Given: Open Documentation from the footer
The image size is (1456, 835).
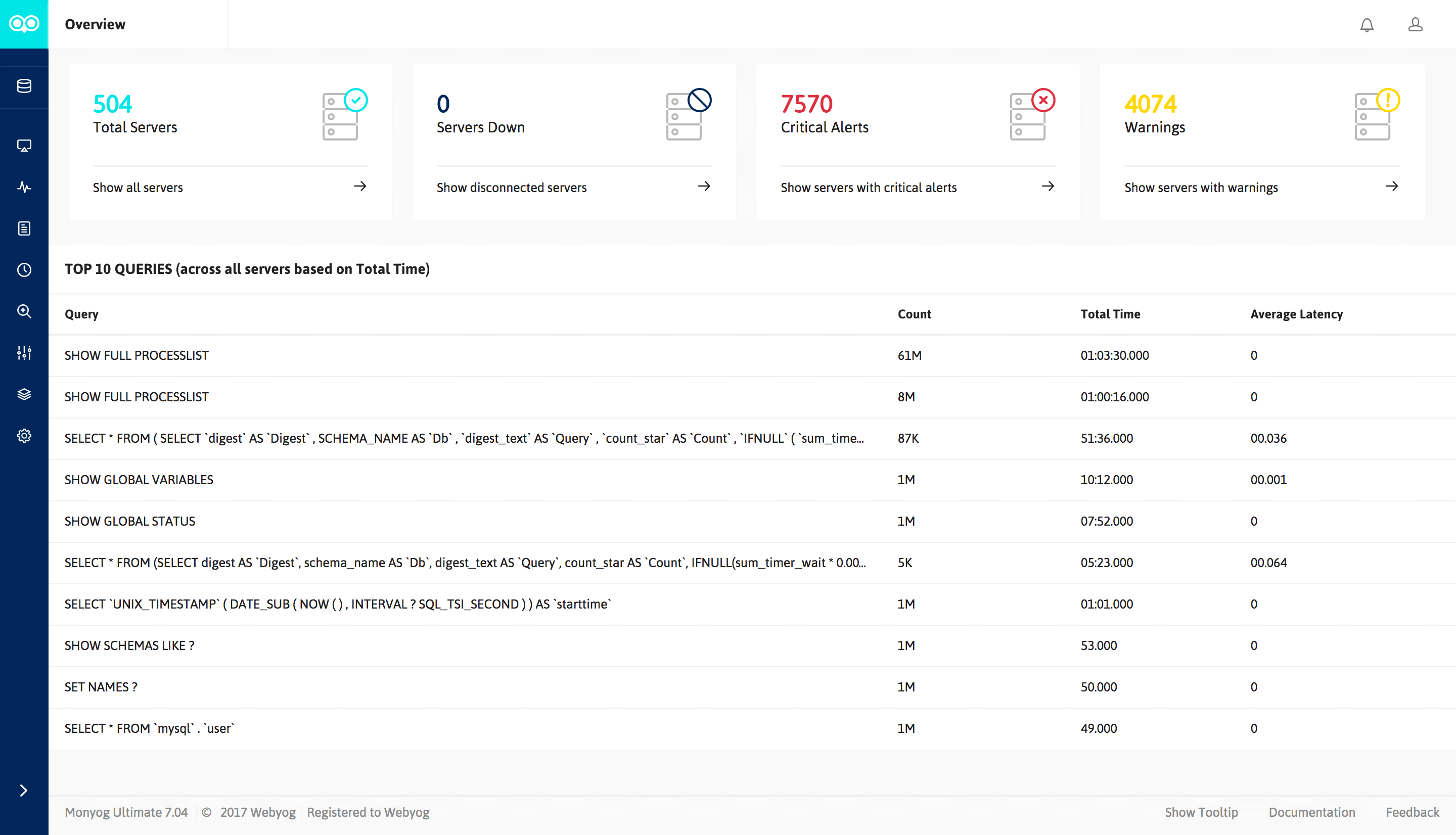Looking at the screenshot, I should click(1311, 812).
